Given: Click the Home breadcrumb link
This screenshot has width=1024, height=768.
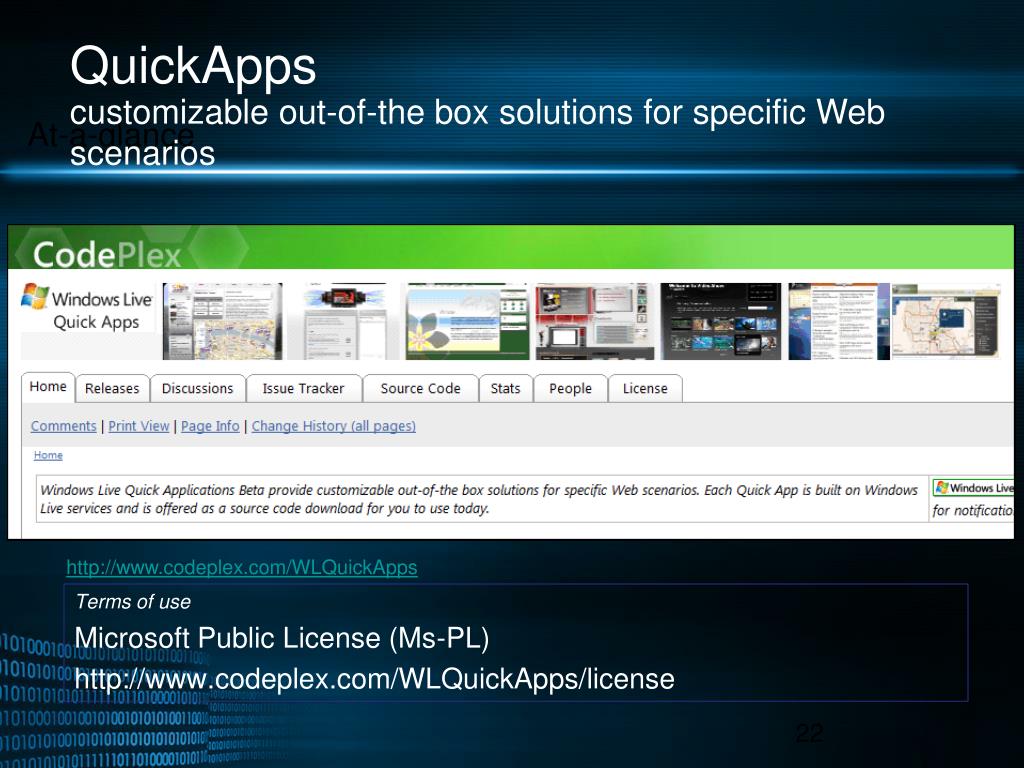Looking at the screenshot, I should pos(48,455).
